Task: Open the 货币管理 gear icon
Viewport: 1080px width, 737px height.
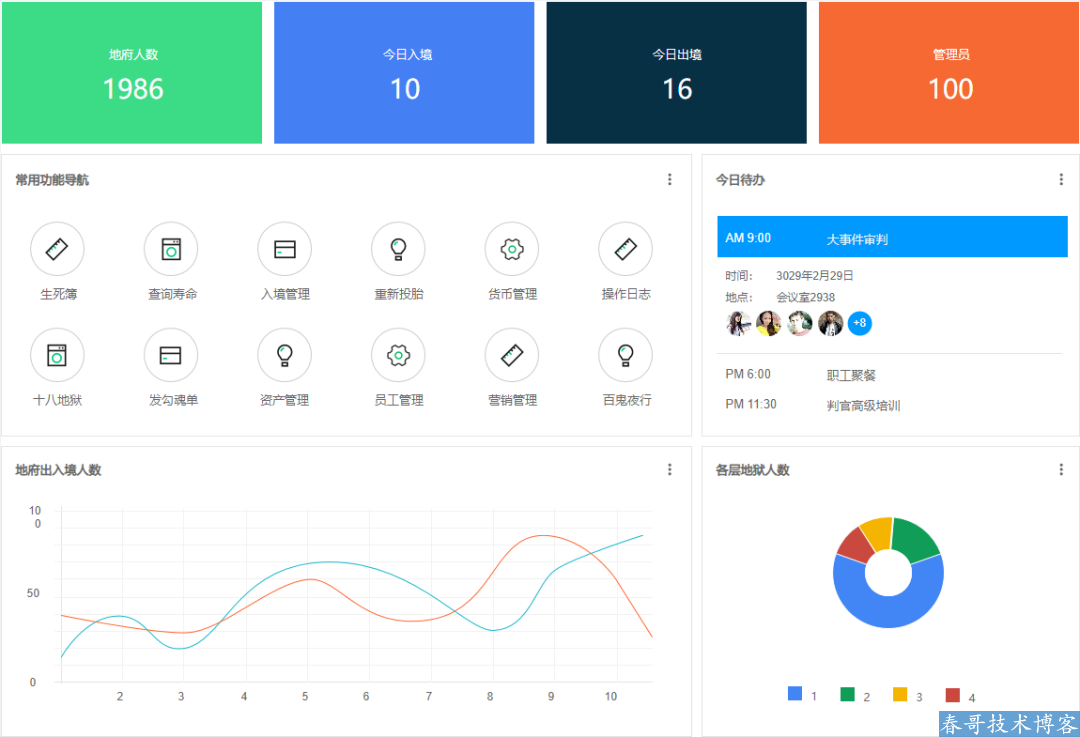Action: pyautogui.click(x=512, y=249)
